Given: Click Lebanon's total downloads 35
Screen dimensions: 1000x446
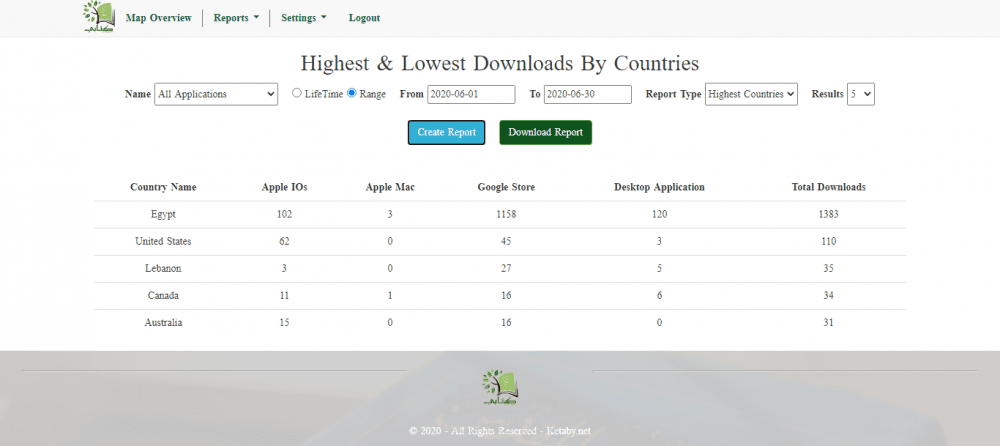Looking at the screenshot, I should [x=828, y=269].
